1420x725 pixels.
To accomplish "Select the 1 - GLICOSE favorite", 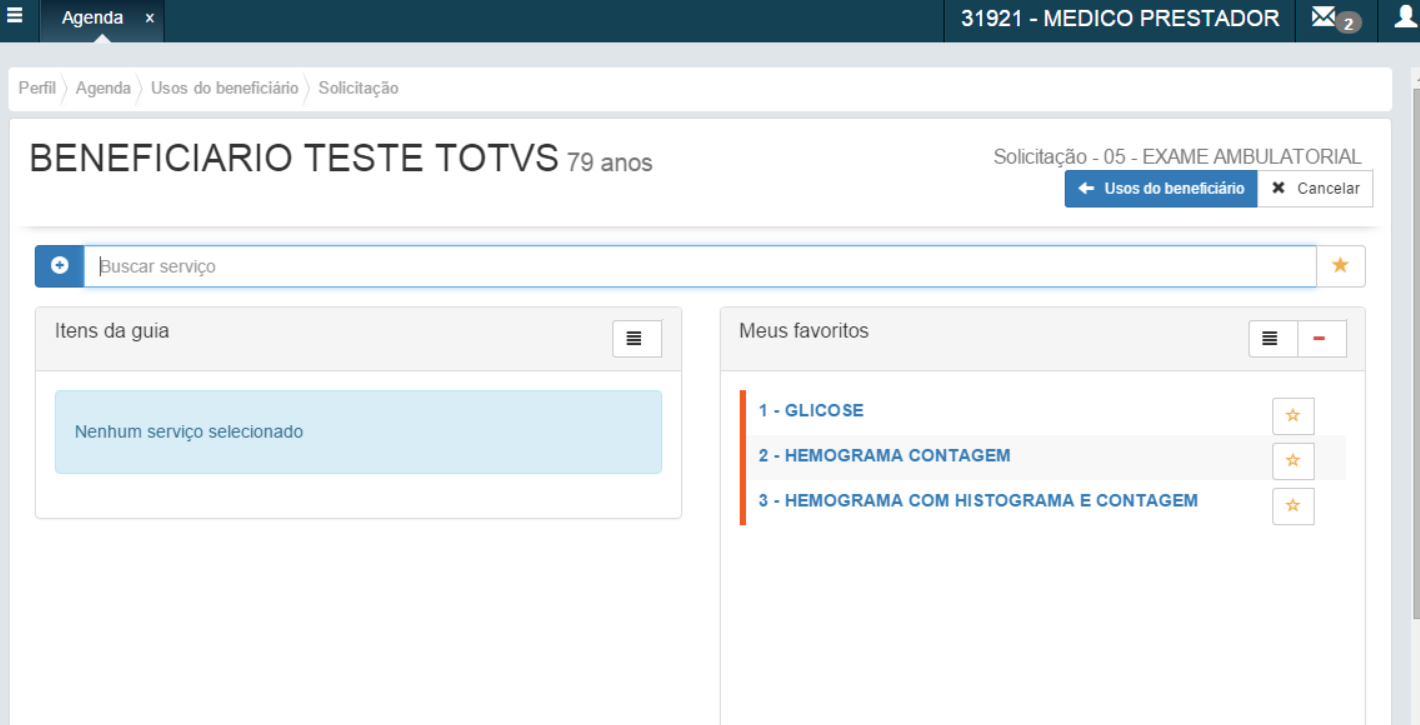I will (x=810, y=410).
